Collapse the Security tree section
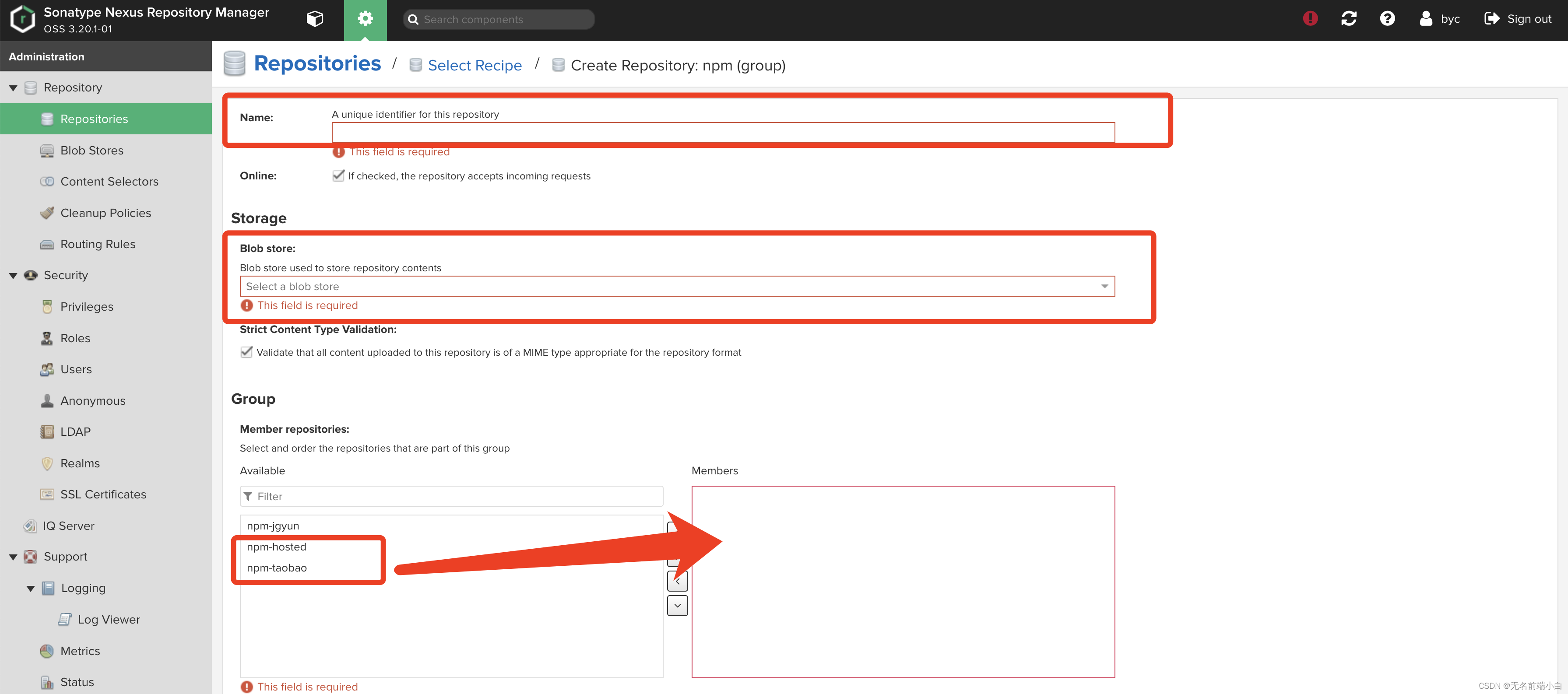The image size is (1568, 694). (13, 276)
